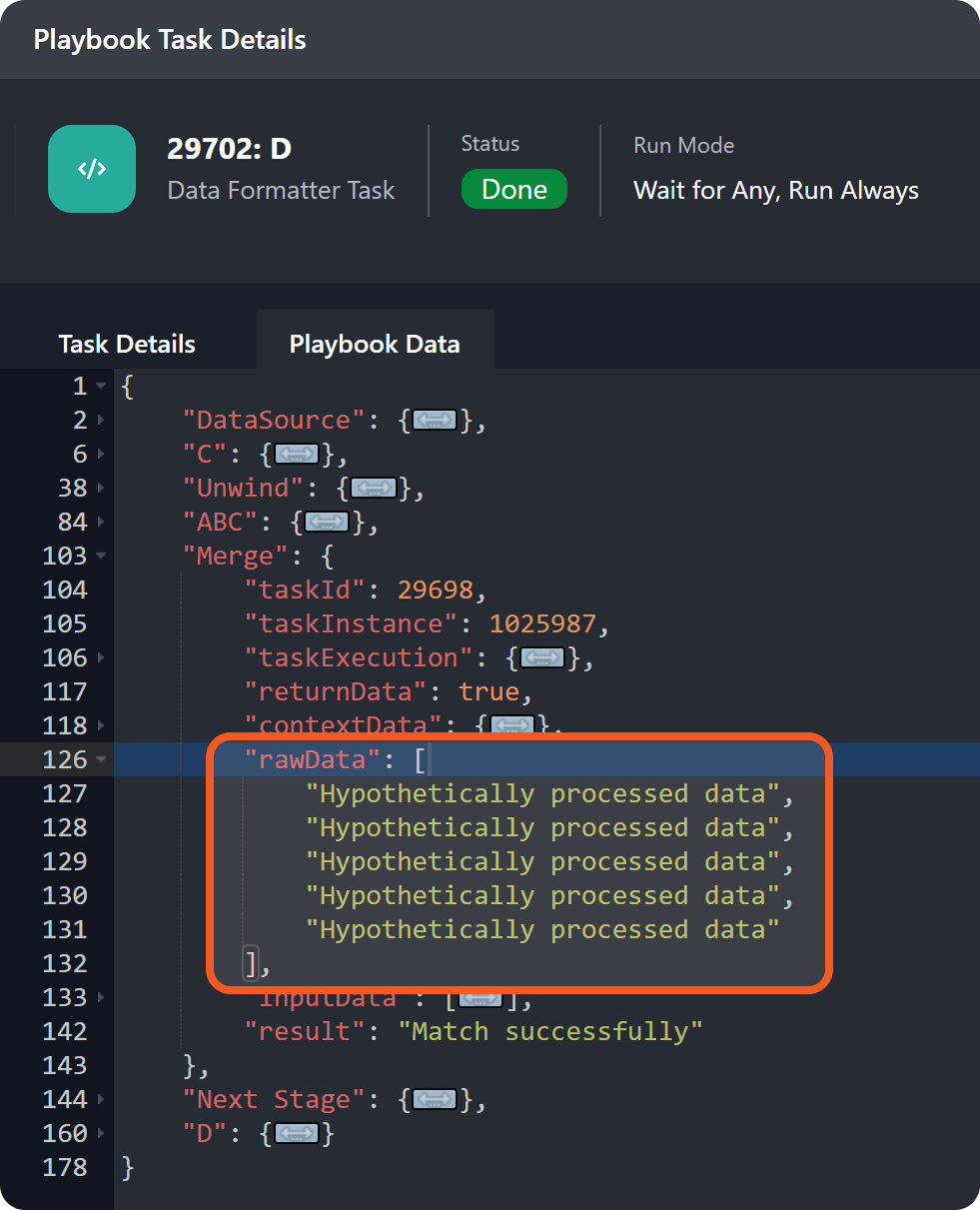Viewport: 980px width, 1210px height.
Task: Click the teal code icon for Data Formatter Task
Action: coord(92,169)
